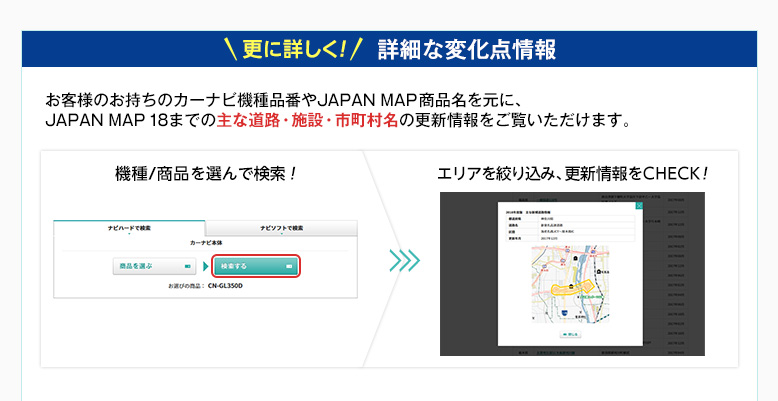The width and height of the screenshot is (778, 401).
Task: Click the red text 主な道路・施設・市町村名
Action: click(x=307, y=121)
